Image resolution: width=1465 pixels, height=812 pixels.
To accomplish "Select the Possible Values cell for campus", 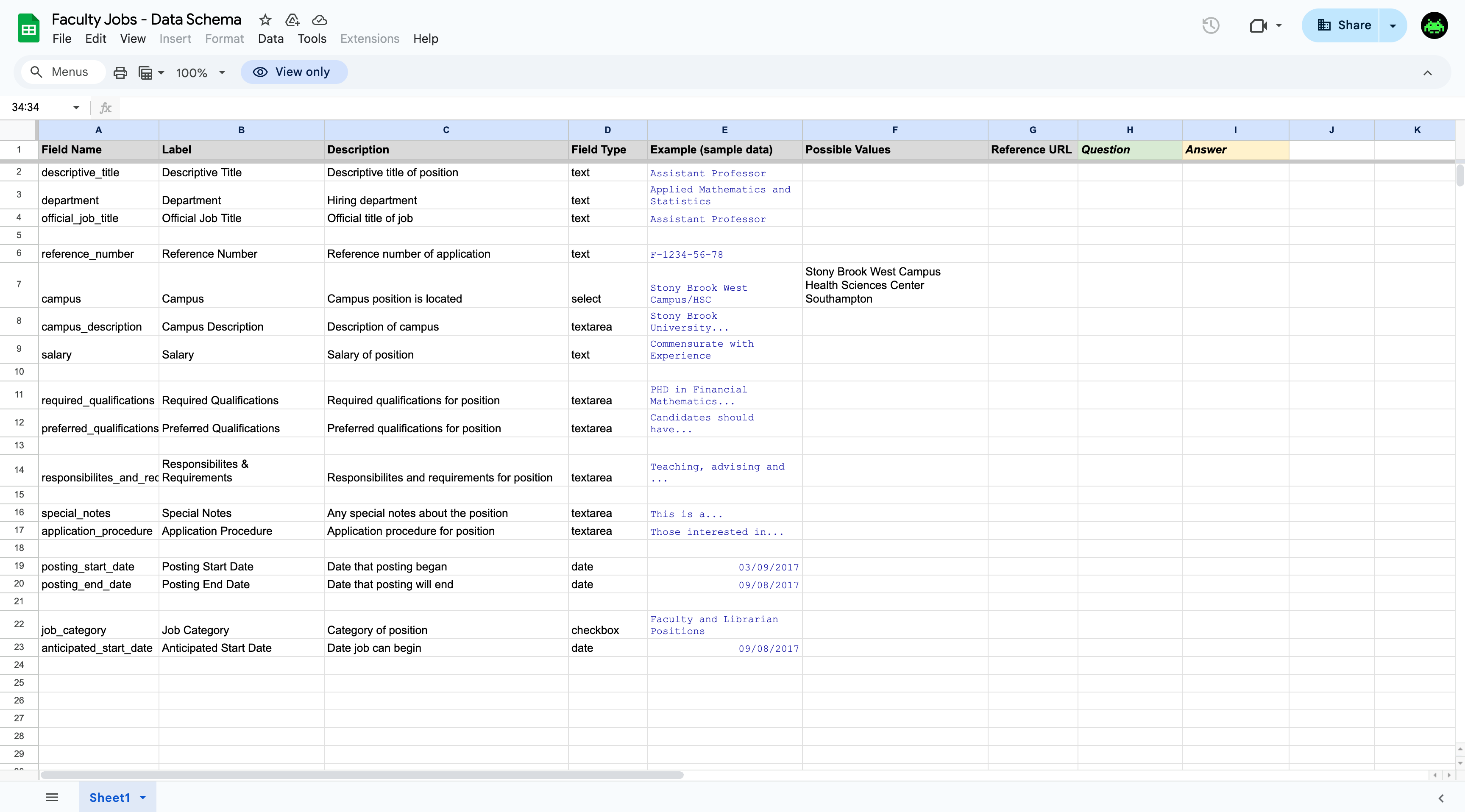I will tap(894, 285).
